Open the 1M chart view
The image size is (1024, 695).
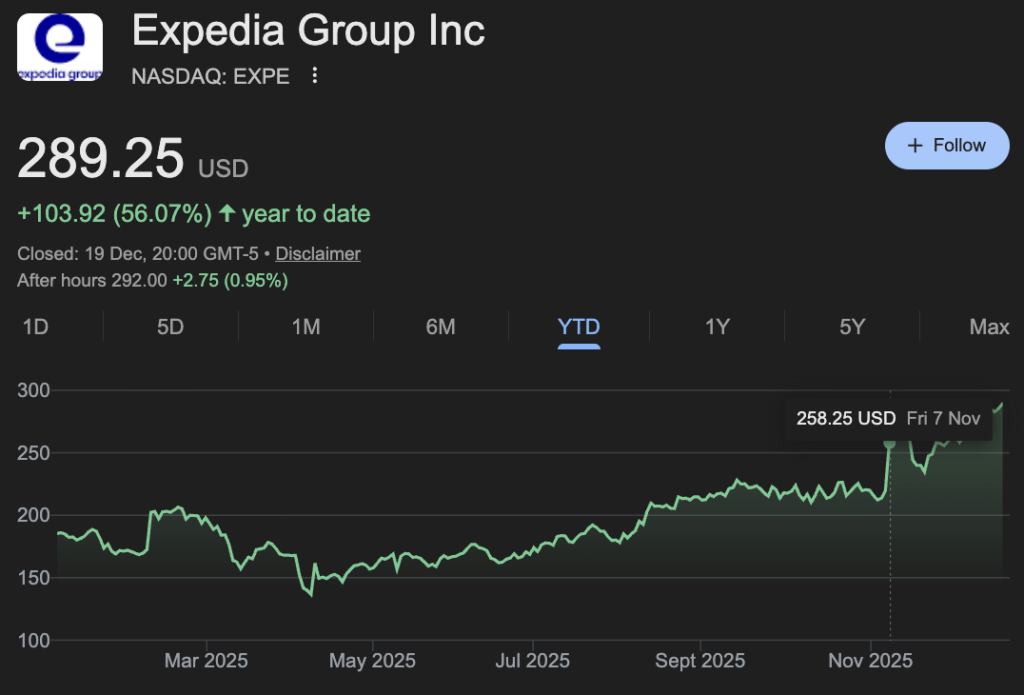coord(305,327)
